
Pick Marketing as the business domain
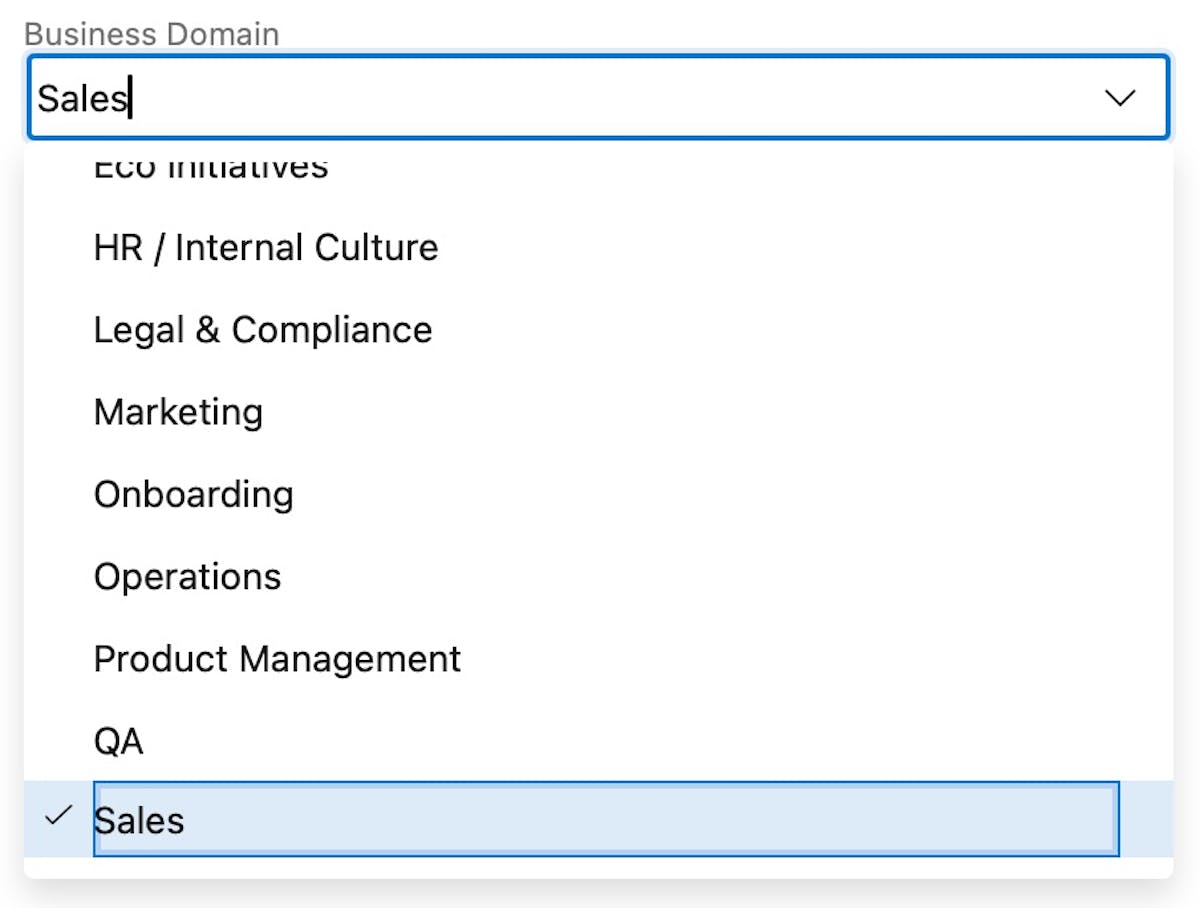178,412
